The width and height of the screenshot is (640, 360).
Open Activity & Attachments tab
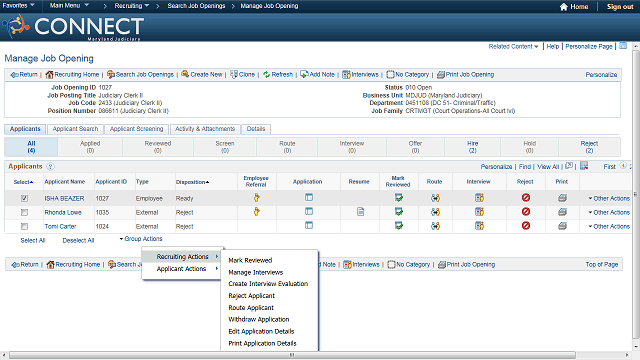point(205,129)
